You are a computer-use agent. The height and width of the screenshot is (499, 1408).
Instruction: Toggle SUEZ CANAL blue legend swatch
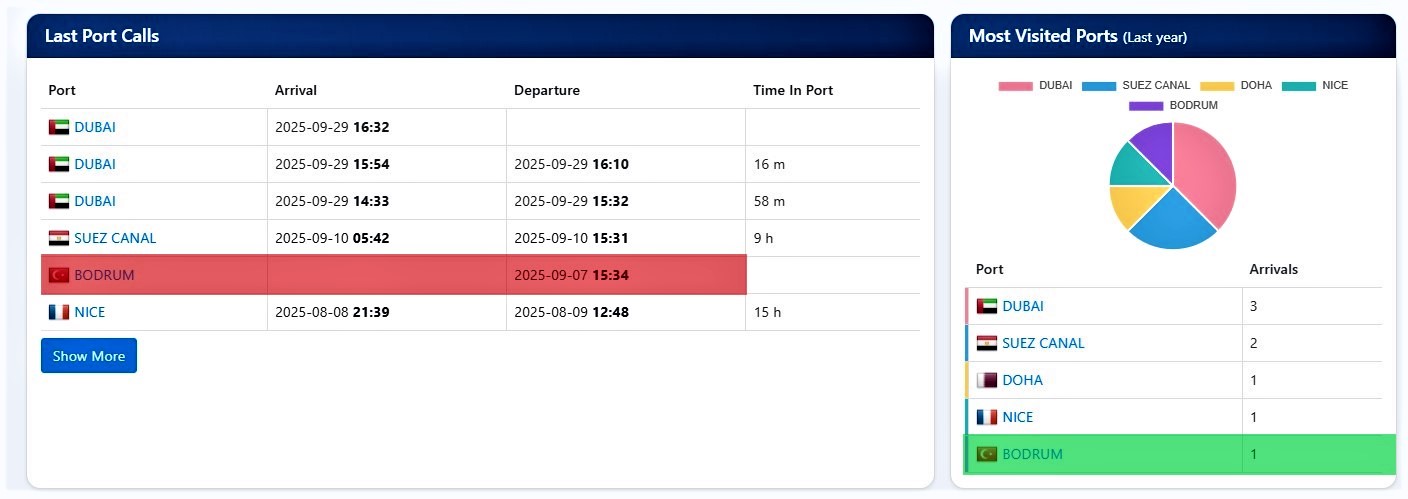pos(1099,86)
